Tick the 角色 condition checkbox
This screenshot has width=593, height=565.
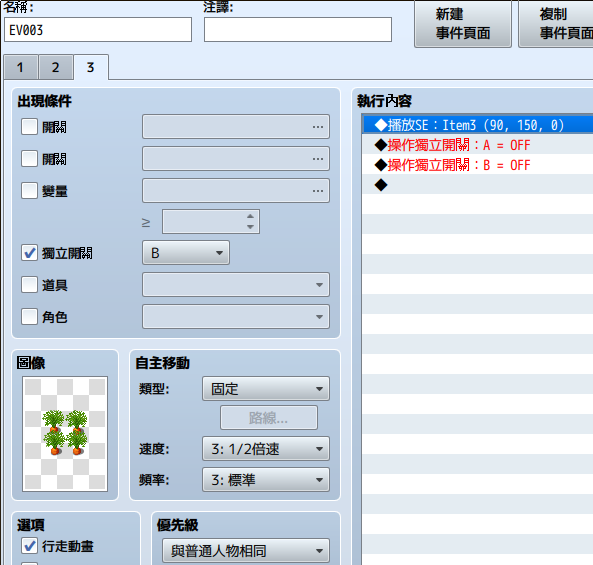point(29,317)
